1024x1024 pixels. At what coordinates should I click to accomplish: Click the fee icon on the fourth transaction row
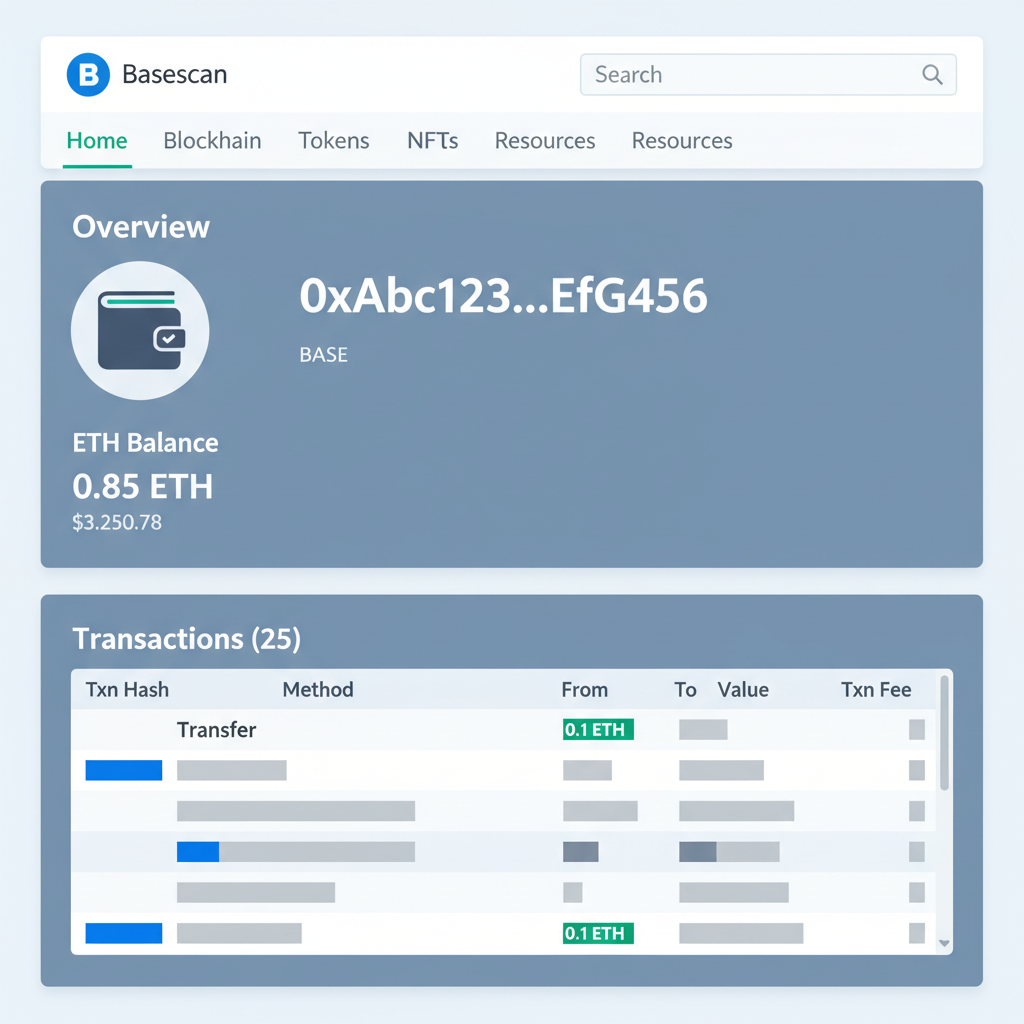(x=916, y=851)
